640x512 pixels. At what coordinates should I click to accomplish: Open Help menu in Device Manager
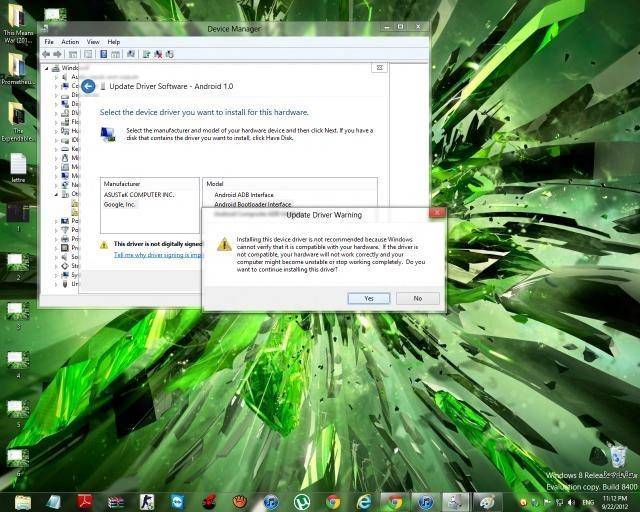[x=113, y=42]
